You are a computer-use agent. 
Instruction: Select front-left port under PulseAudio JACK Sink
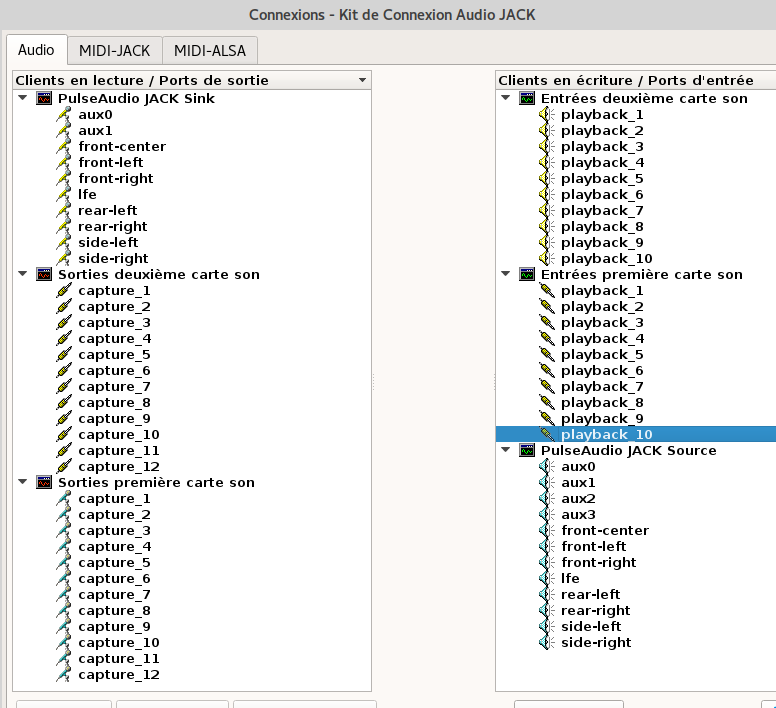[x=111, y=163]
